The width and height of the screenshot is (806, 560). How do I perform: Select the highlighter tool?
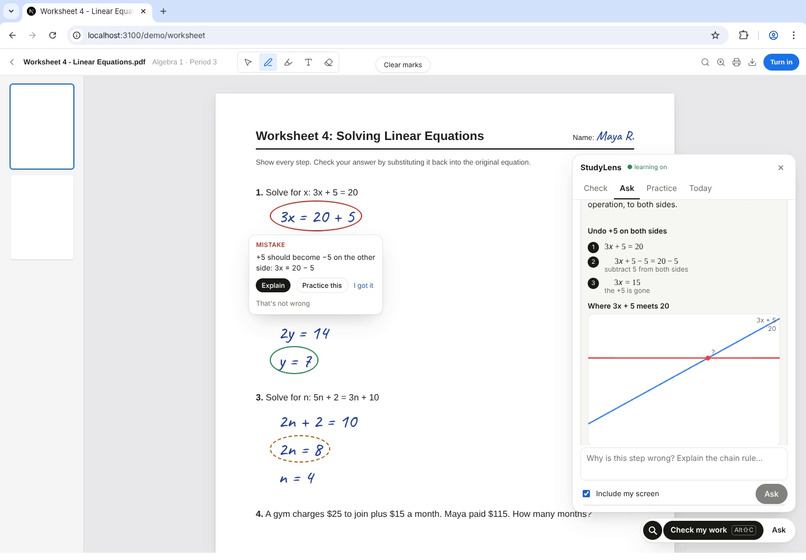(x=288, y=62)
